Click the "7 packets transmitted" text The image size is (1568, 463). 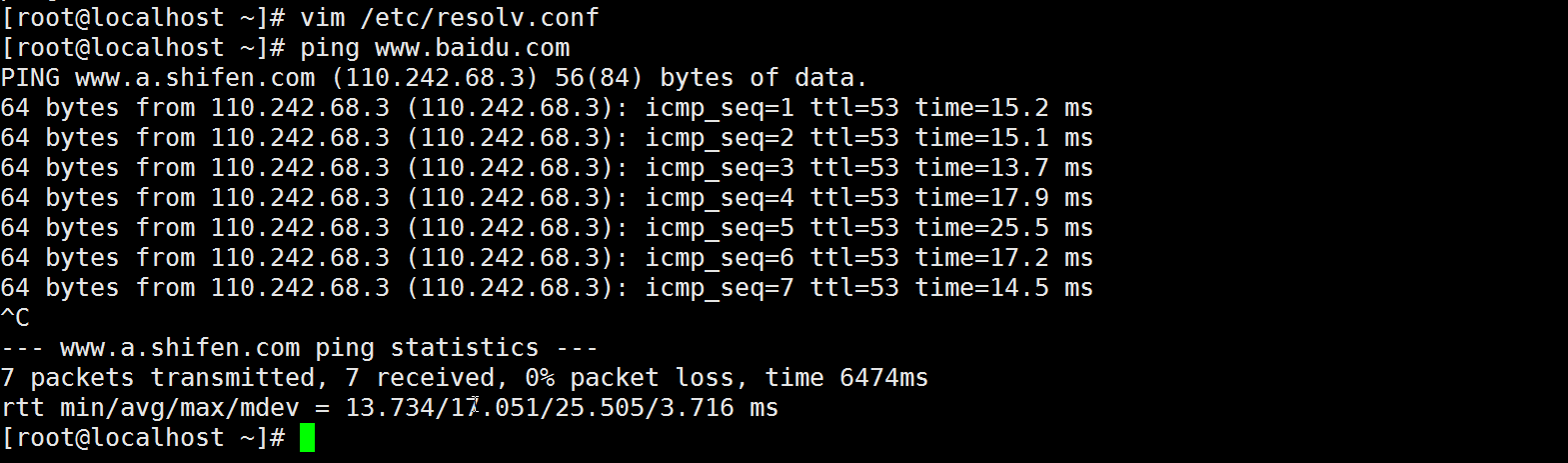(158, 378)
